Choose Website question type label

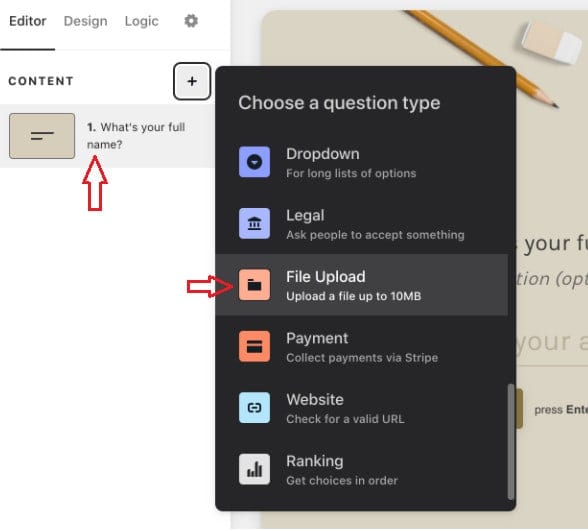(x=315, y=400)
